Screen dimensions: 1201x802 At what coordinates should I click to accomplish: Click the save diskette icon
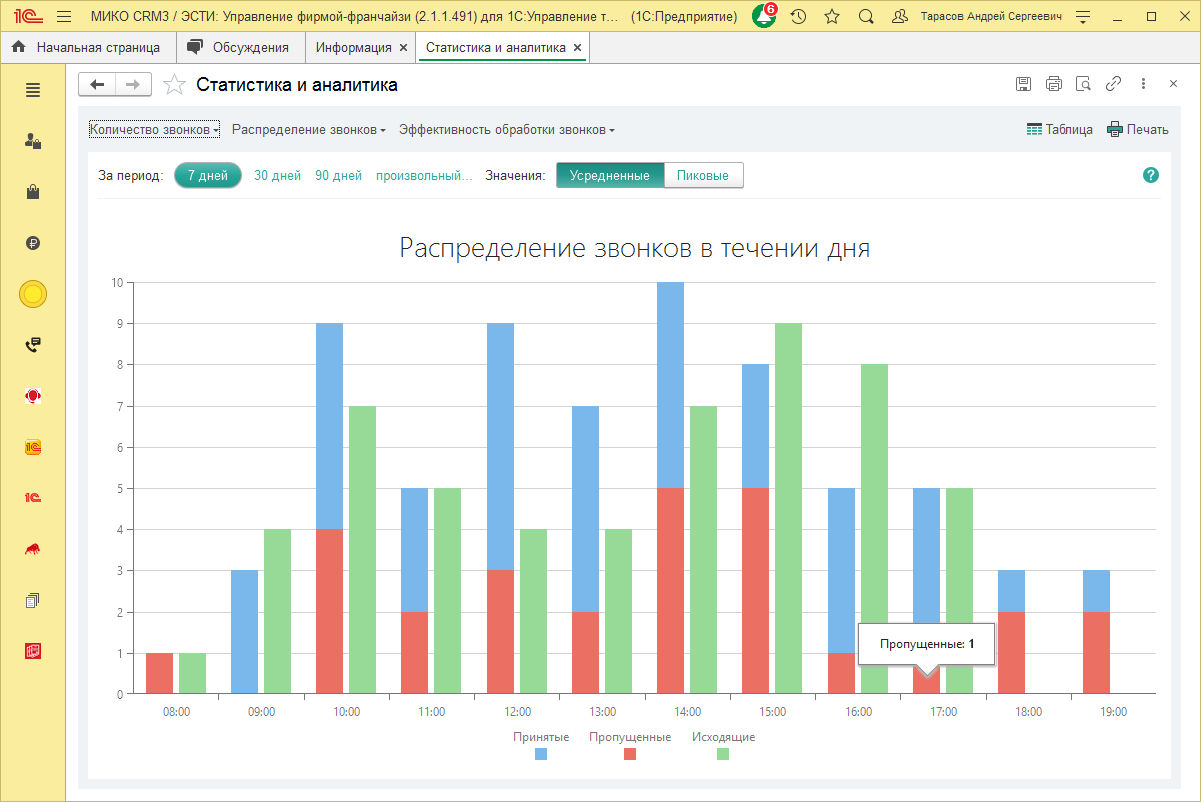click(x=1023, y=85)
